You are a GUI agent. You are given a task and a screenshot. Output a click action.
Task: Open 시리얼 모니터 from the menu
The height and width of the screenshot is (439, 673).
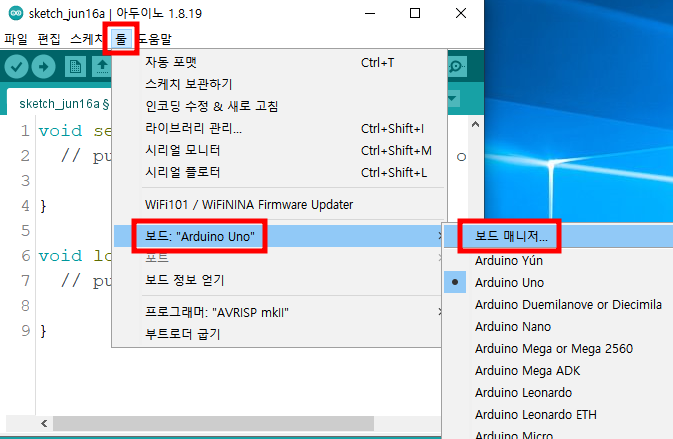pos(279,150)
